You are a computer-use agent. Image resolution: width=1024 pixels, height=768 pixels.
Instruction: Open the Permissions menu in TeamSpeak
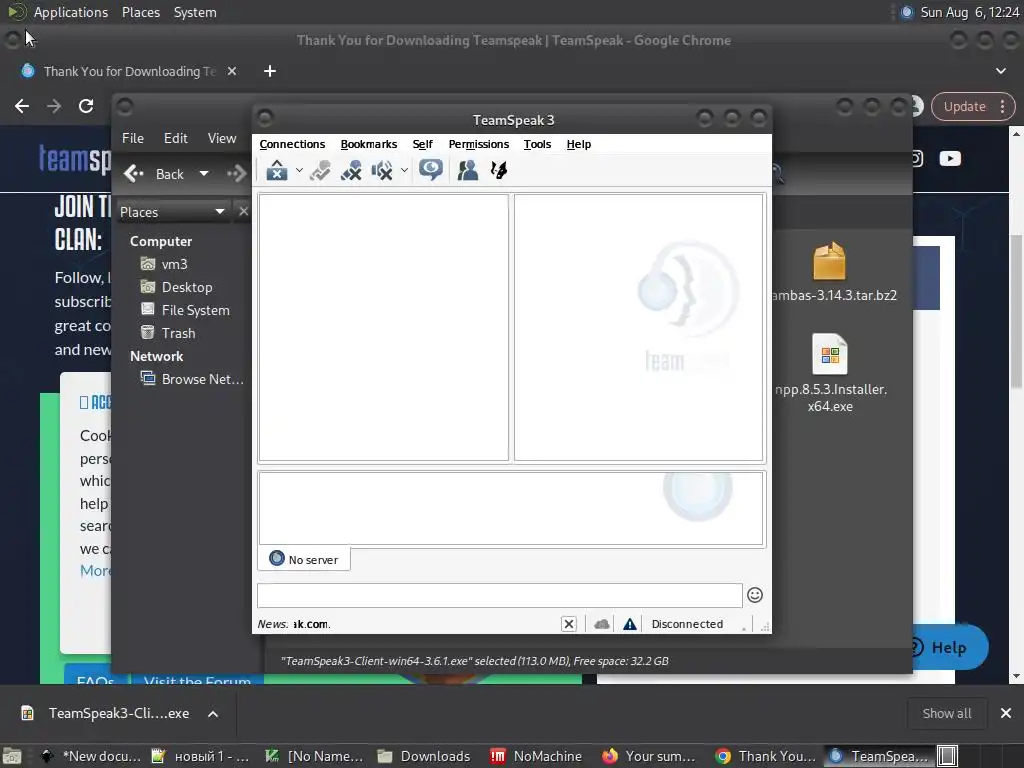479,144
